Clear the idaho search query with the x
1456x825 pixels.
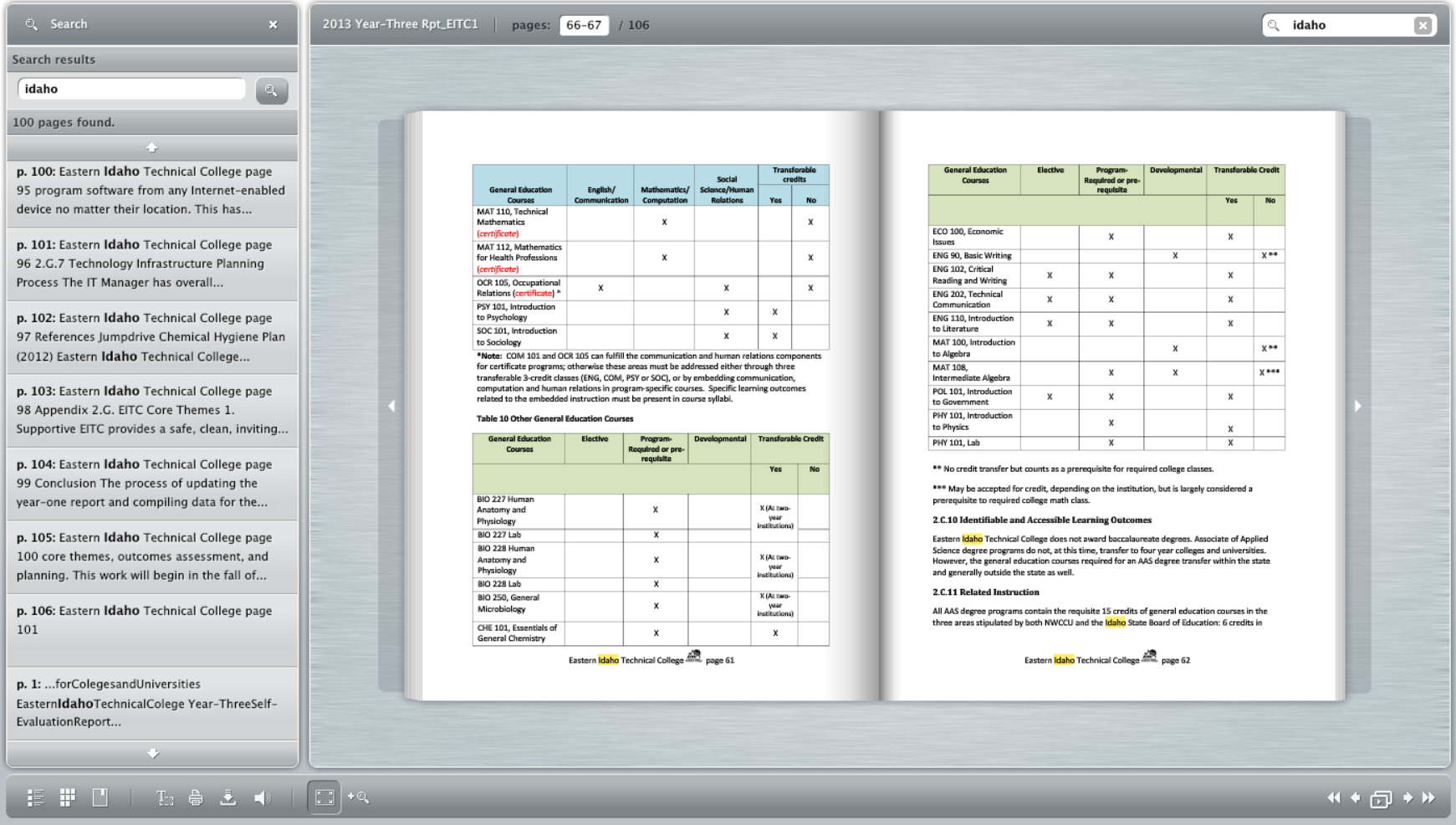(x=1422, y=25)
